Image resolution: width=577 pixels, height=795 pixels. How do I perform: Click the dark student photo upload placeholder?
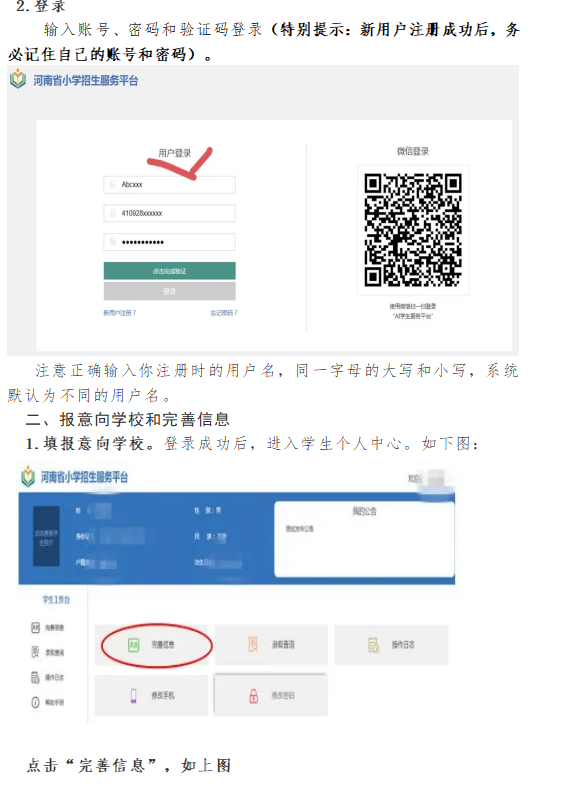[x=46, y=536]
